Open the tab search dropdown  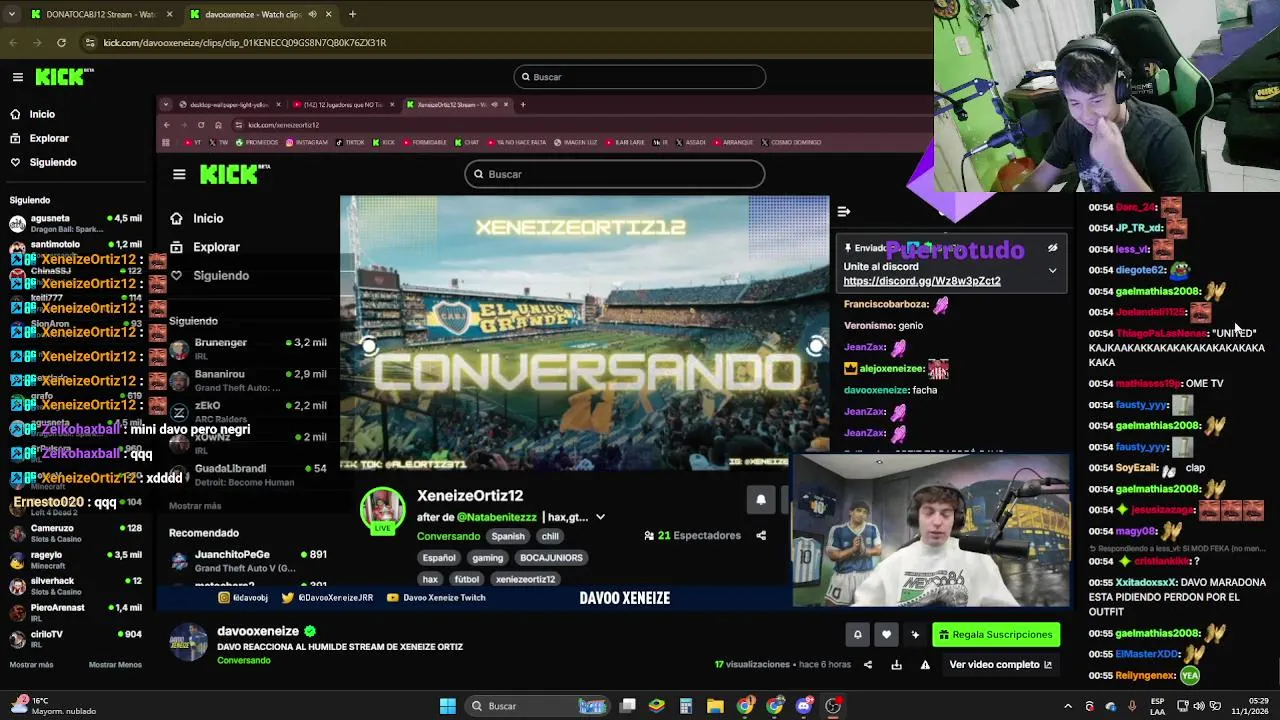point(12,14)
